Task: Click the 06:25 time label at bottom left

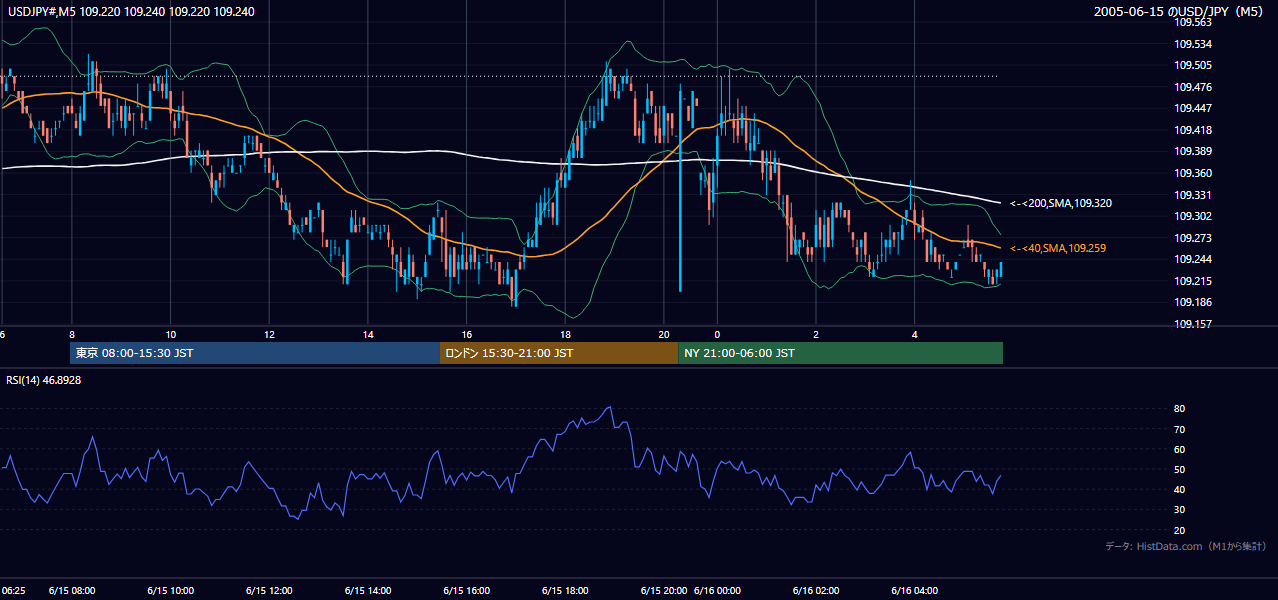Action: [x=13, y=591]
